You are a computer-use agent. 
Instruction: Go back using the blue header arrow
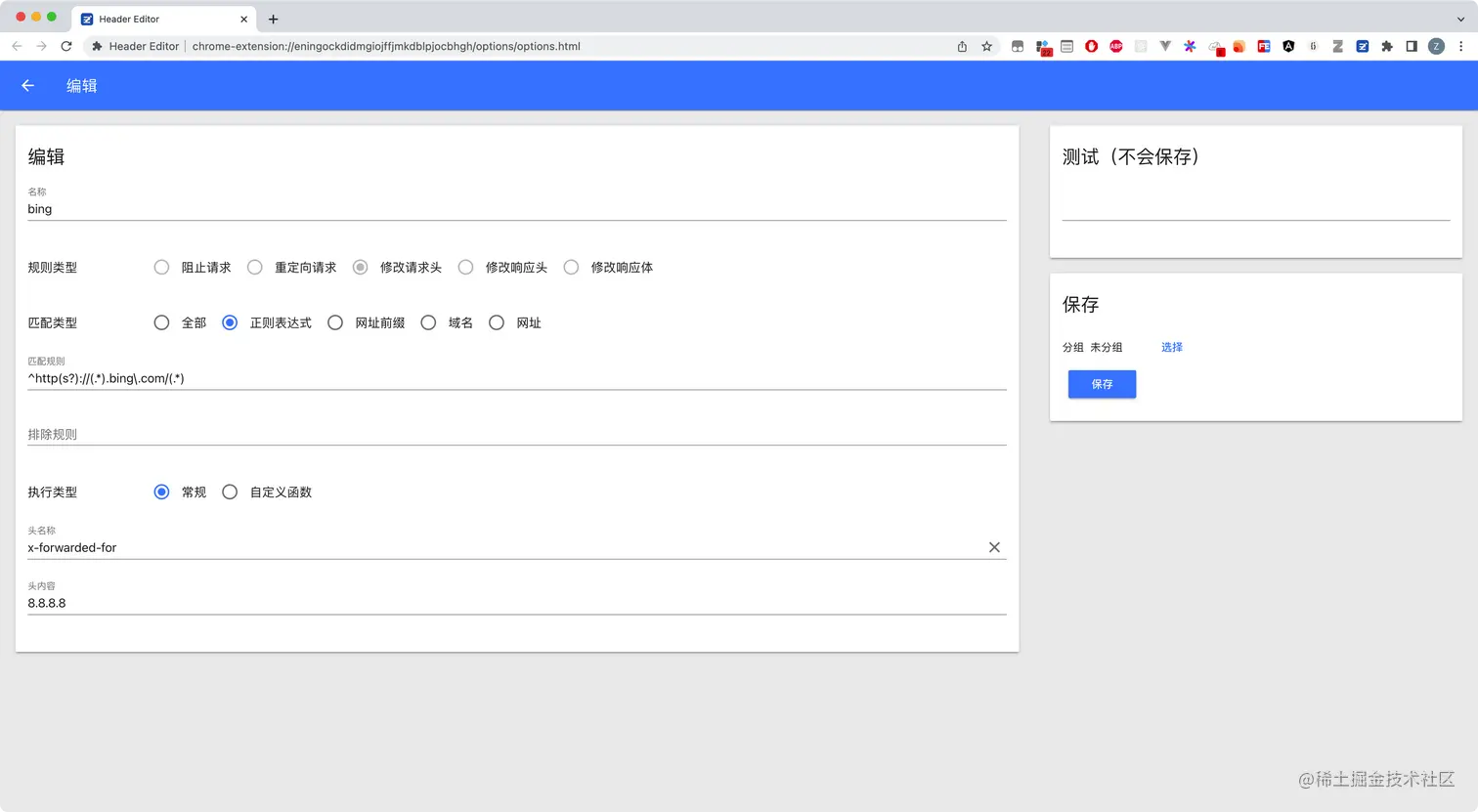point(28,86)
